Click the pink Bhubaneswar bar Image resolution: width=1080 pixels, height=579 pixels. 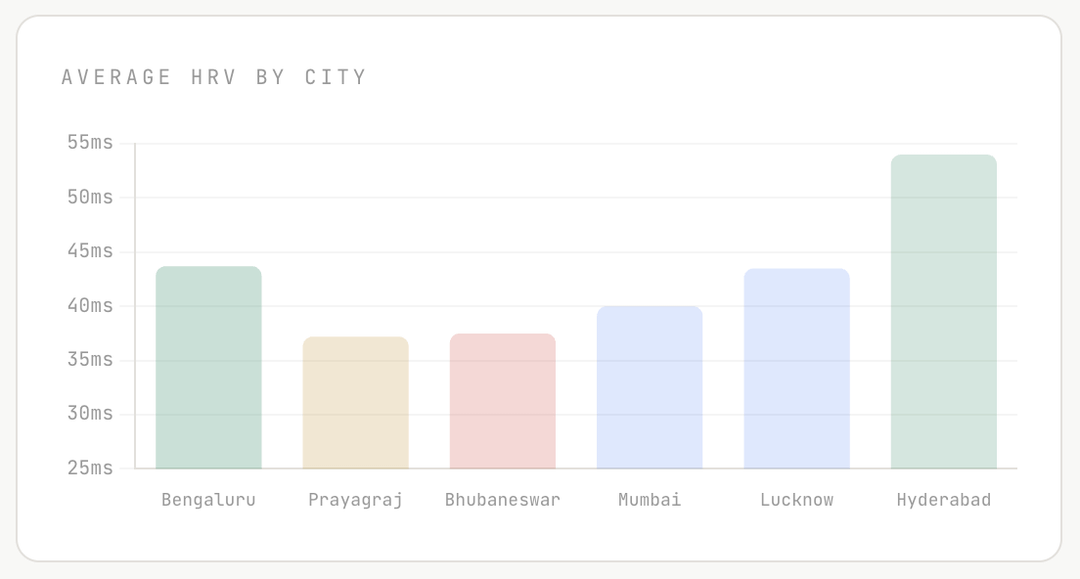click(502, 401)
